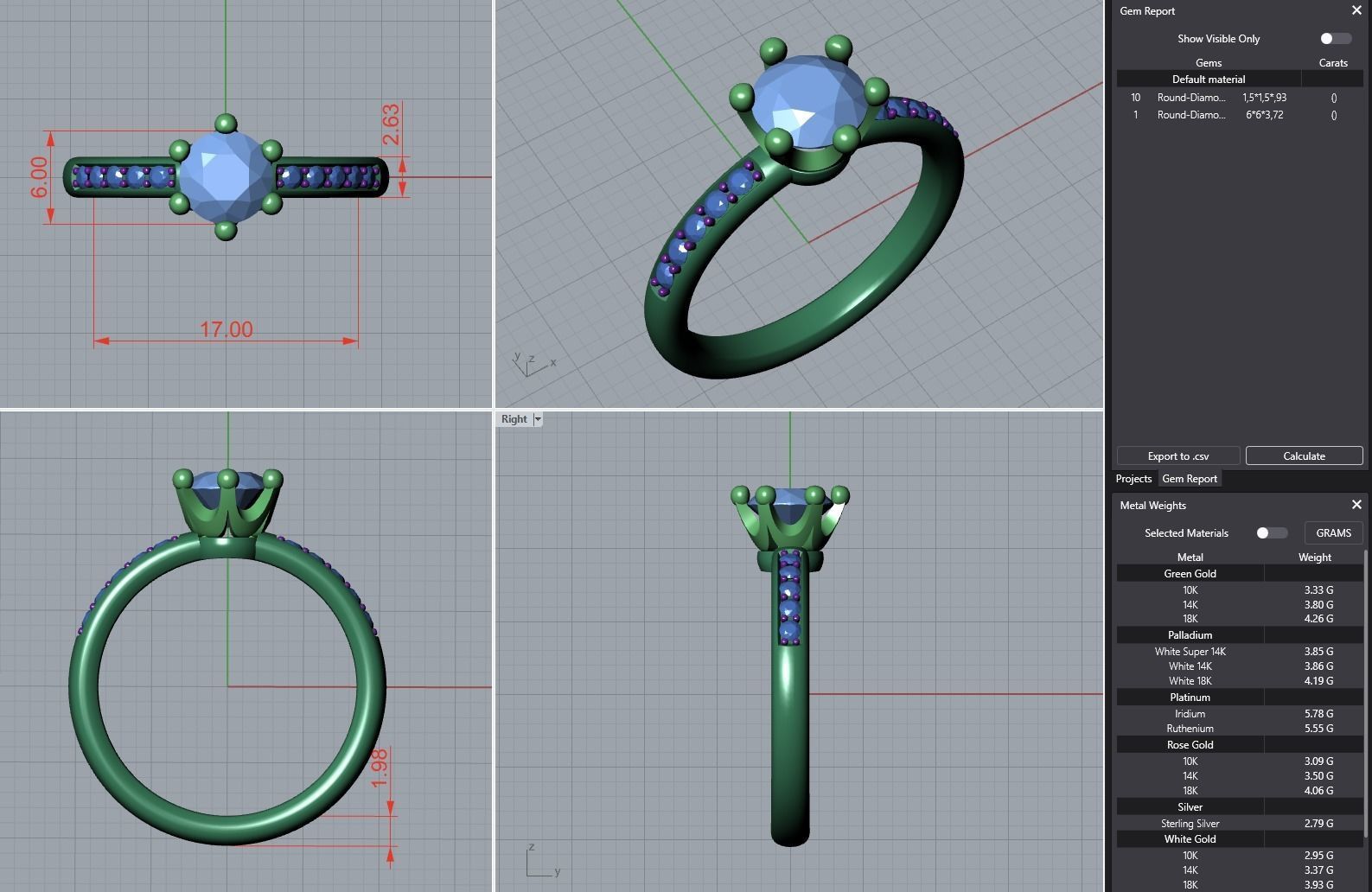Select White Gold 14K 3.37 G row

point(1240,870)
